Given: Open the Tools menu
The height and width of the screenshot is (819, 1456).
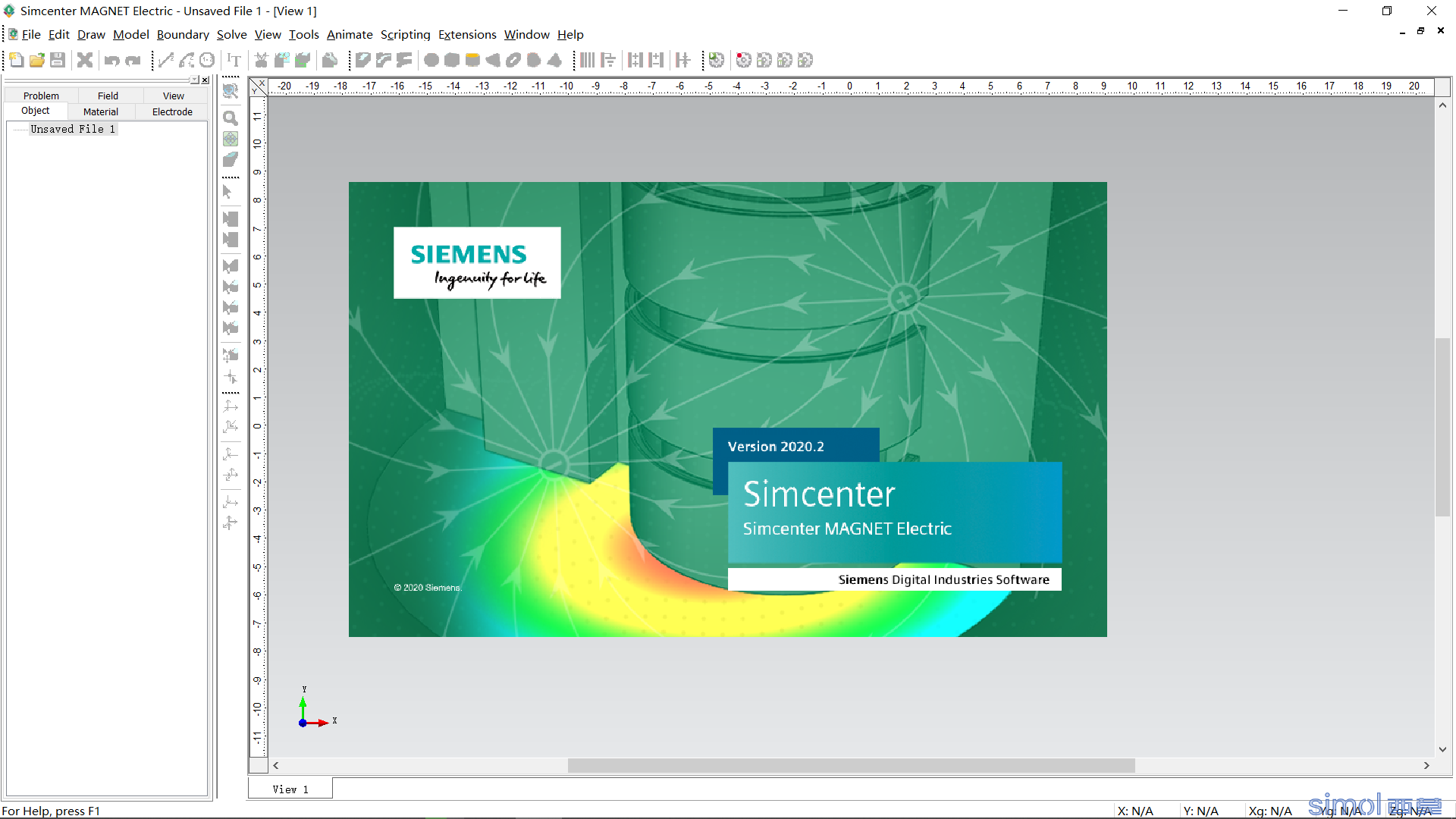Looking at the screenshot, I should pos(303,34).
